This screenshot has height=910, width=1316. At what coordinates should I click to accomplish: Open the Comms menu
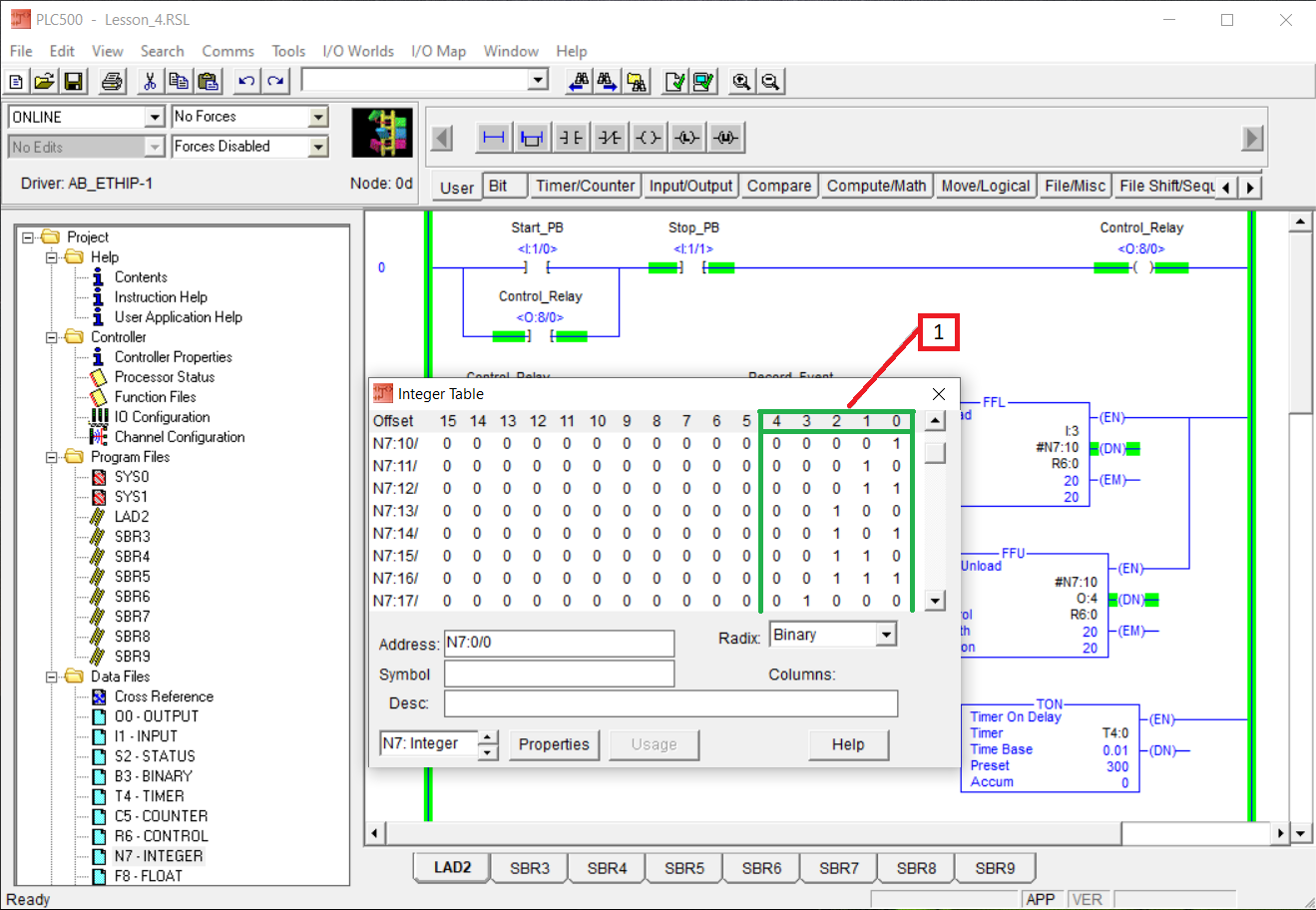coord(227,51)
